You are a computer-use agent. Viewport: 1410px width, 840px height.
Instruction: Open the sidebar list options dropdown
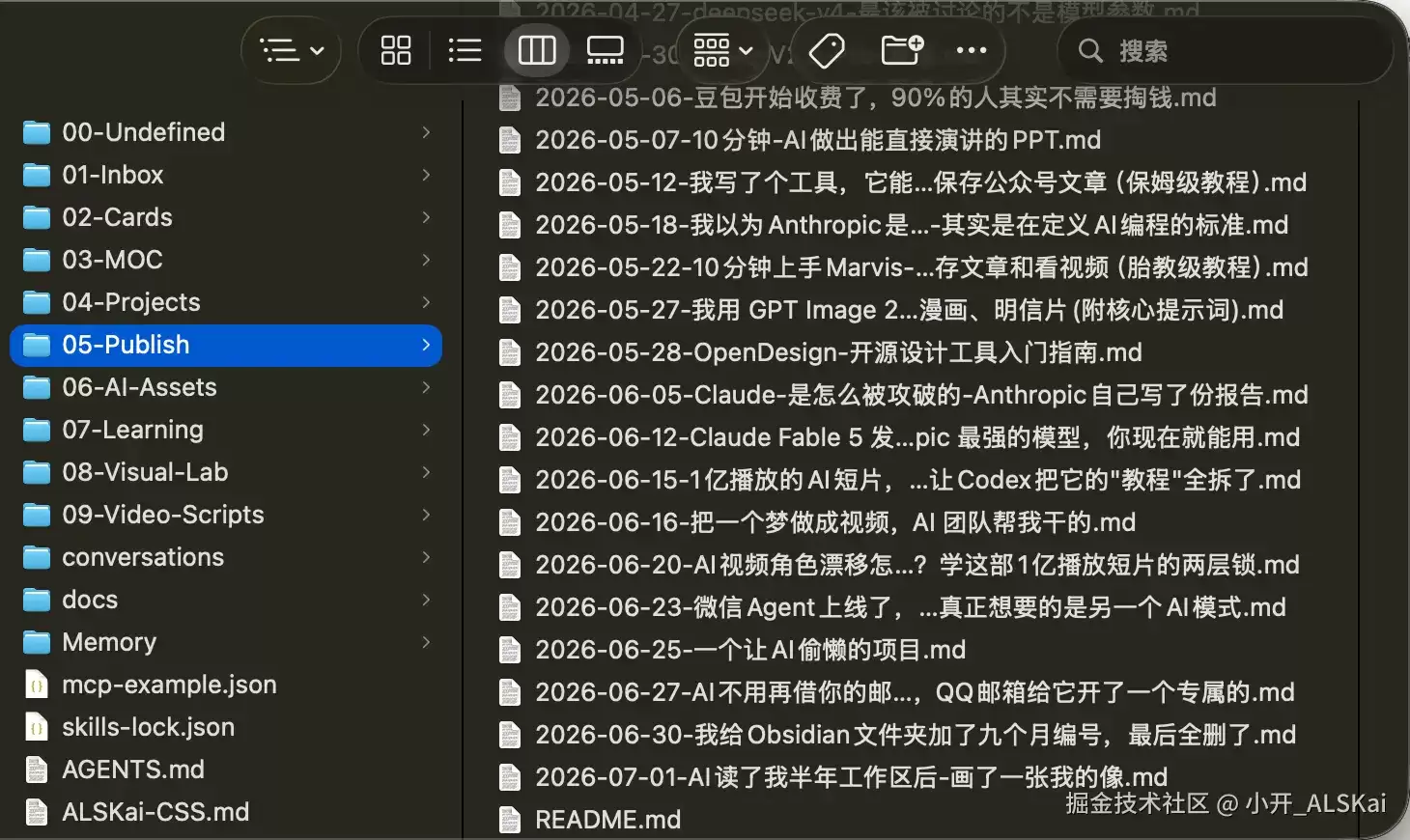click(x=292, y=50)
